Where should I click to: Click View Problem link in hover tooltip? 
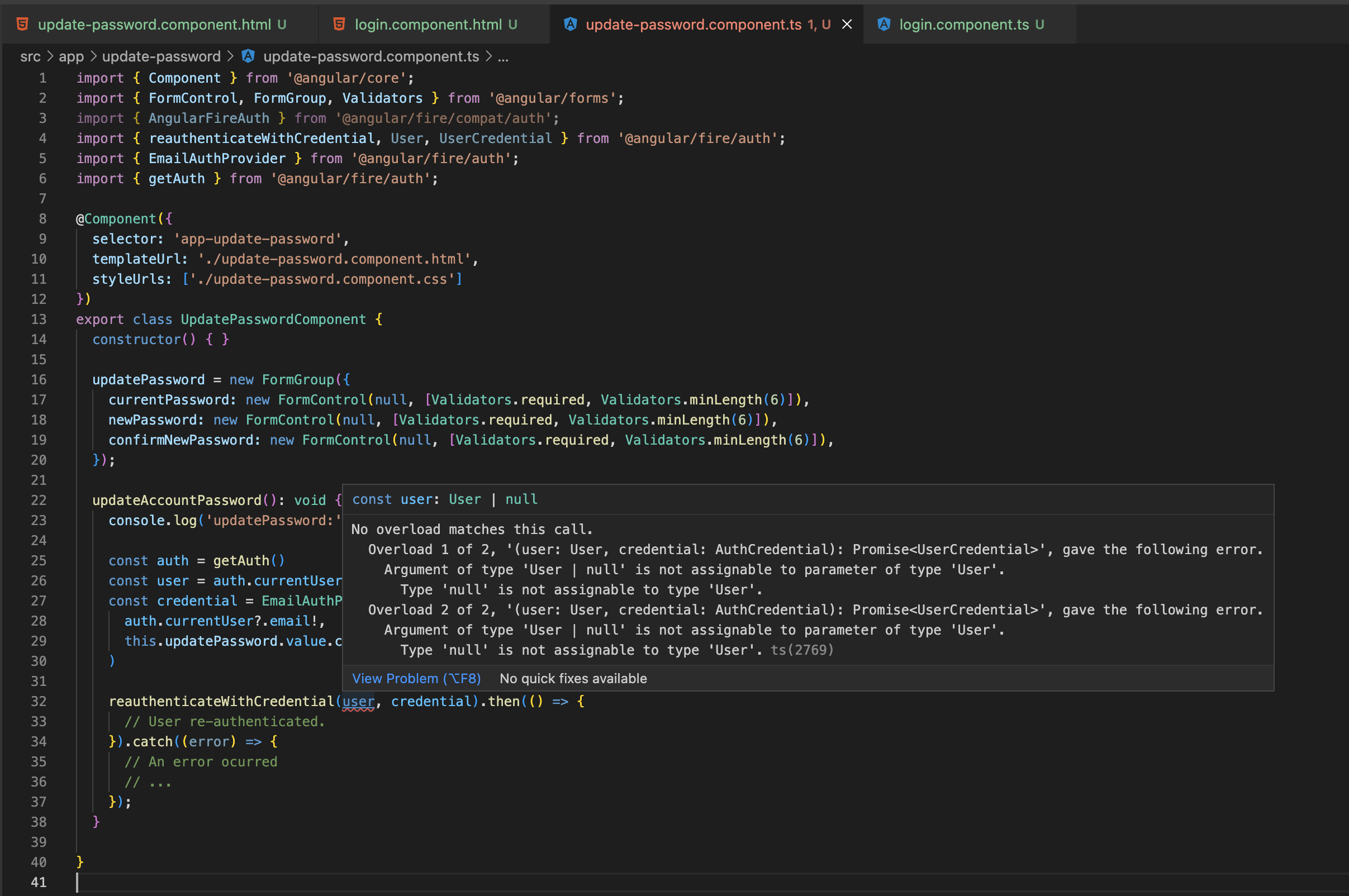(x=416, y=678)
